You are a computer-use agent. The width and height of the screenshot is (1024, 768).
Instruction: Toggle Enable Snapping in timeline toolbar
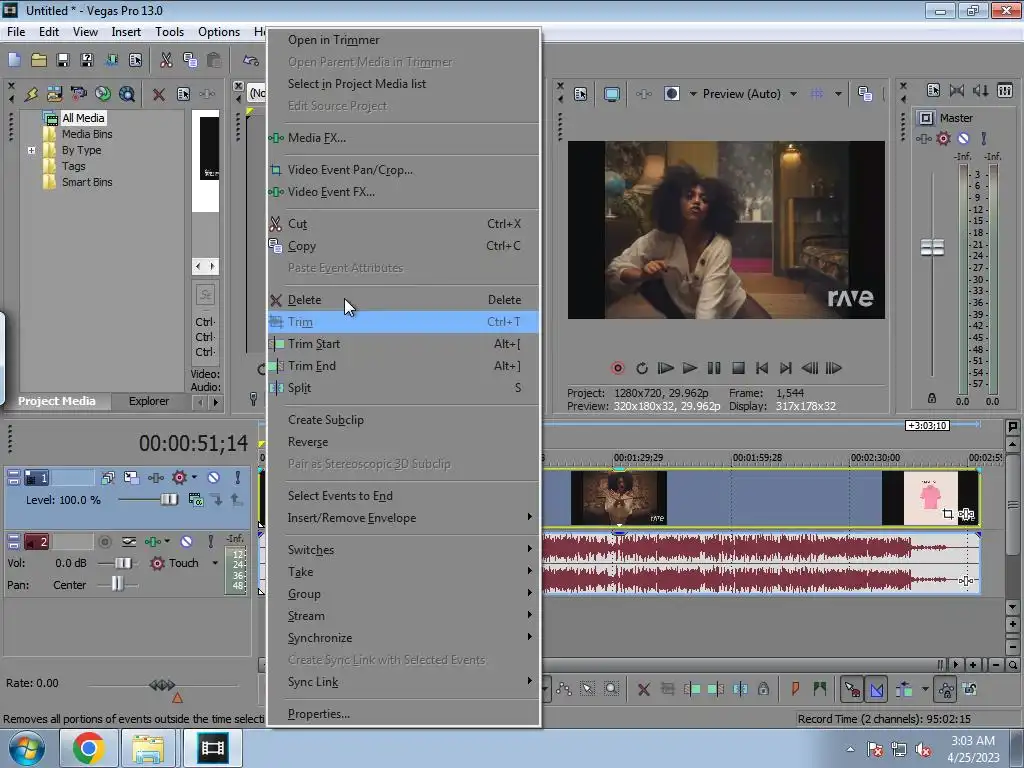852,689
